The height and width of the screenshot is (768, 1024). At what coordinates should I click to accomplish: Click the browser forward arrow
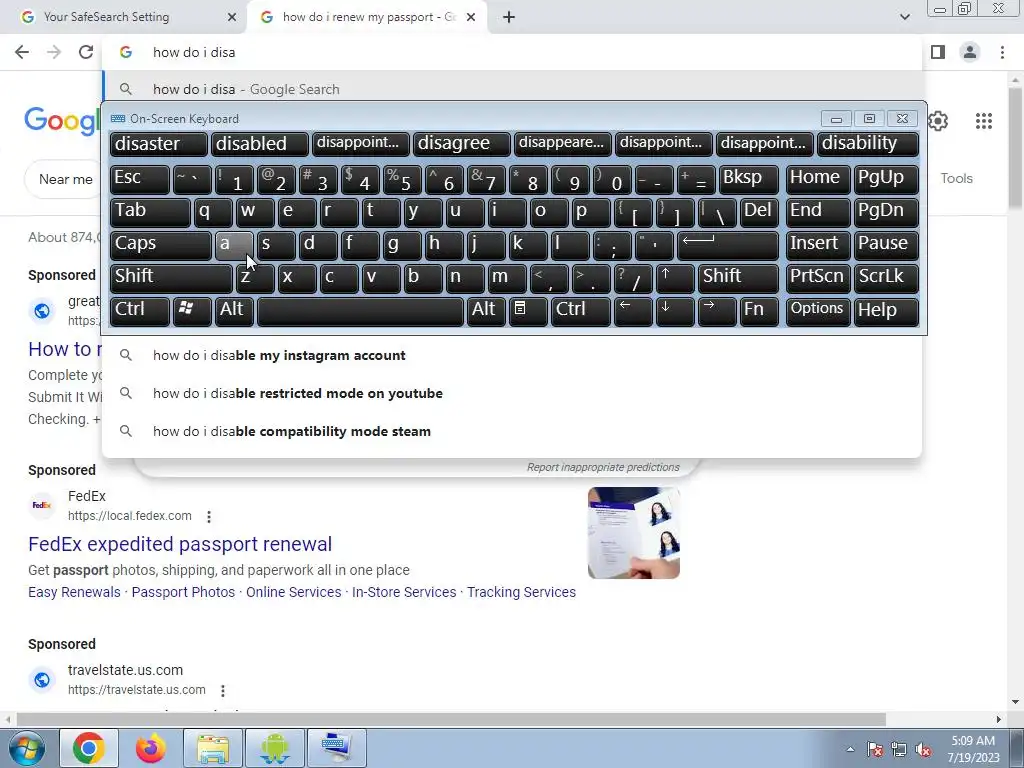54,52
